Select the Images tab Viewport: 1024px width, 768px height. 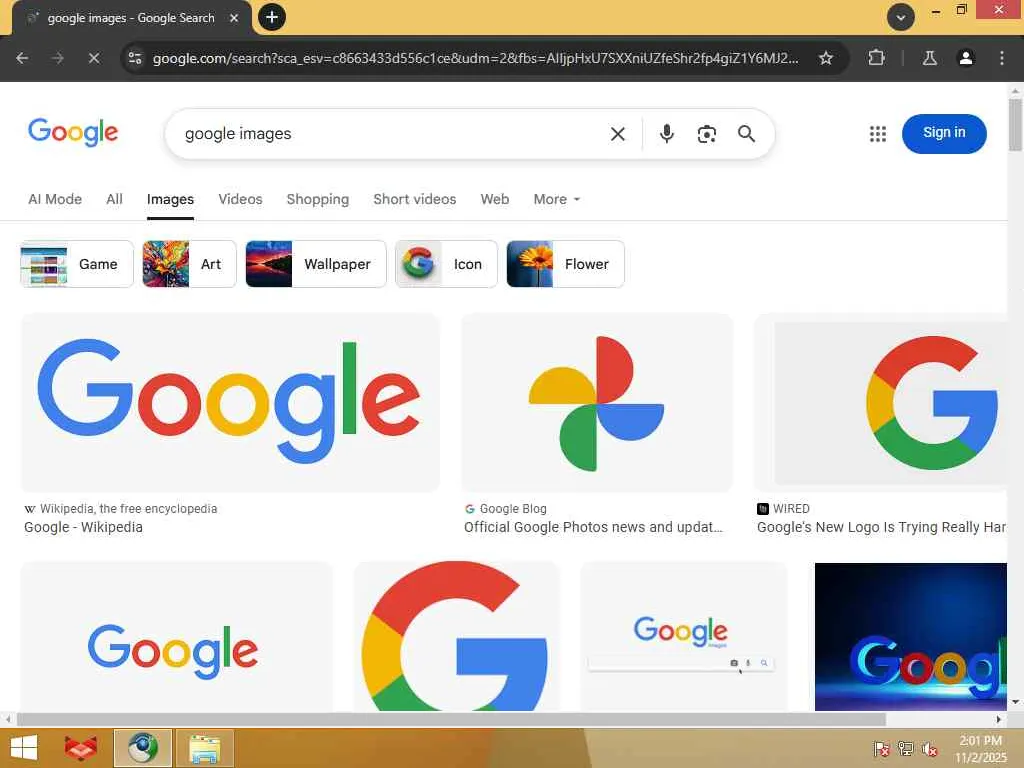pyautogui.click(x=170, y=199)
